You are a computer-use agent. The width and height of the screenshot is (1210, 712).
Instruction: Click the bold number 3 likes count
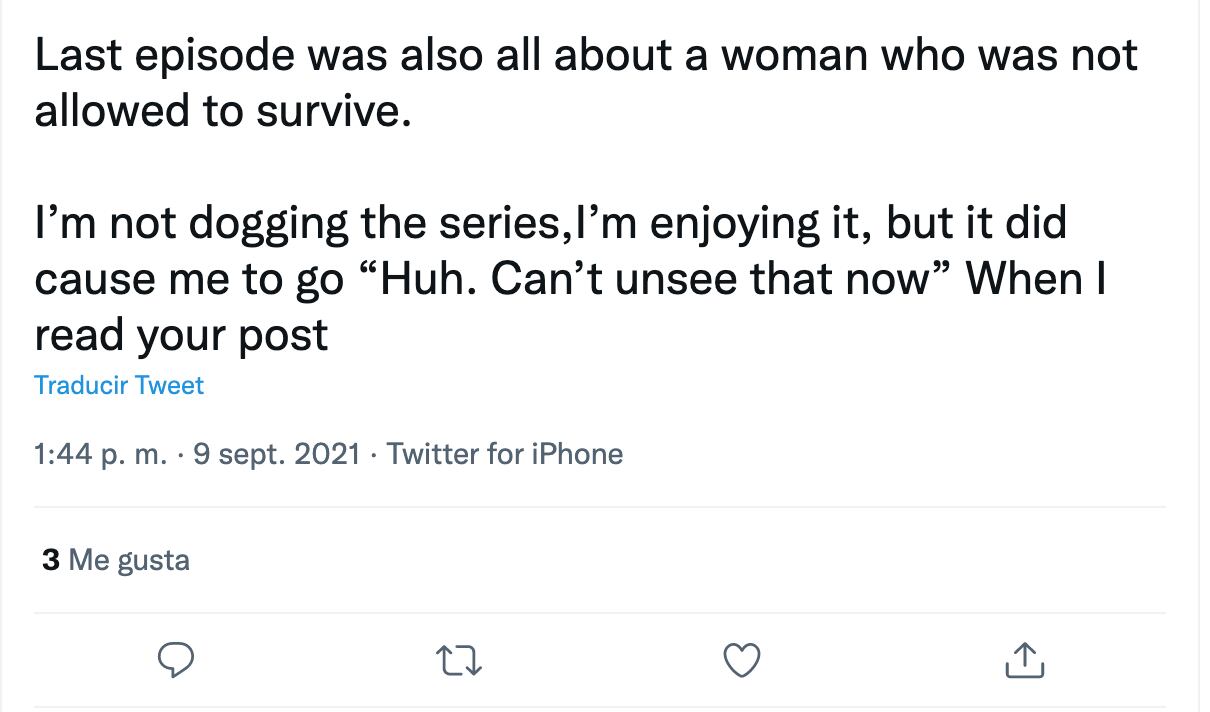[50, 559]
